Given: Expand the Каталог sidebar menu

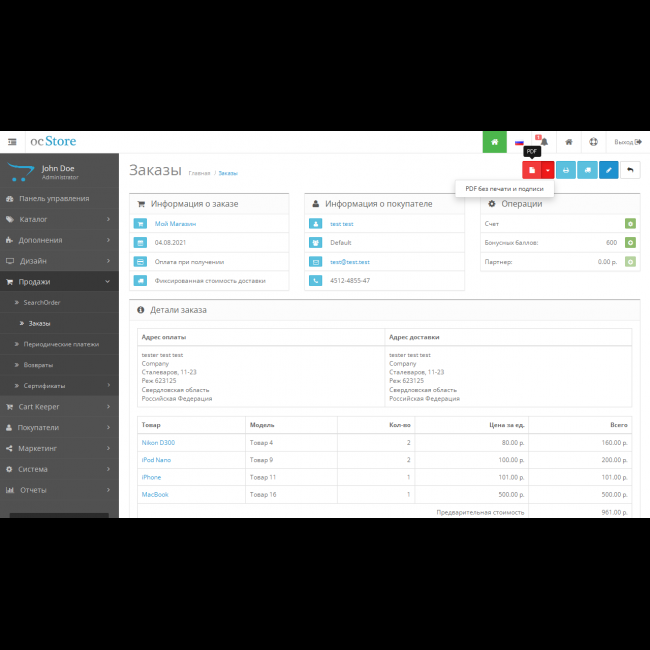Looking at the screenshot, I should [x=58, y=219].
